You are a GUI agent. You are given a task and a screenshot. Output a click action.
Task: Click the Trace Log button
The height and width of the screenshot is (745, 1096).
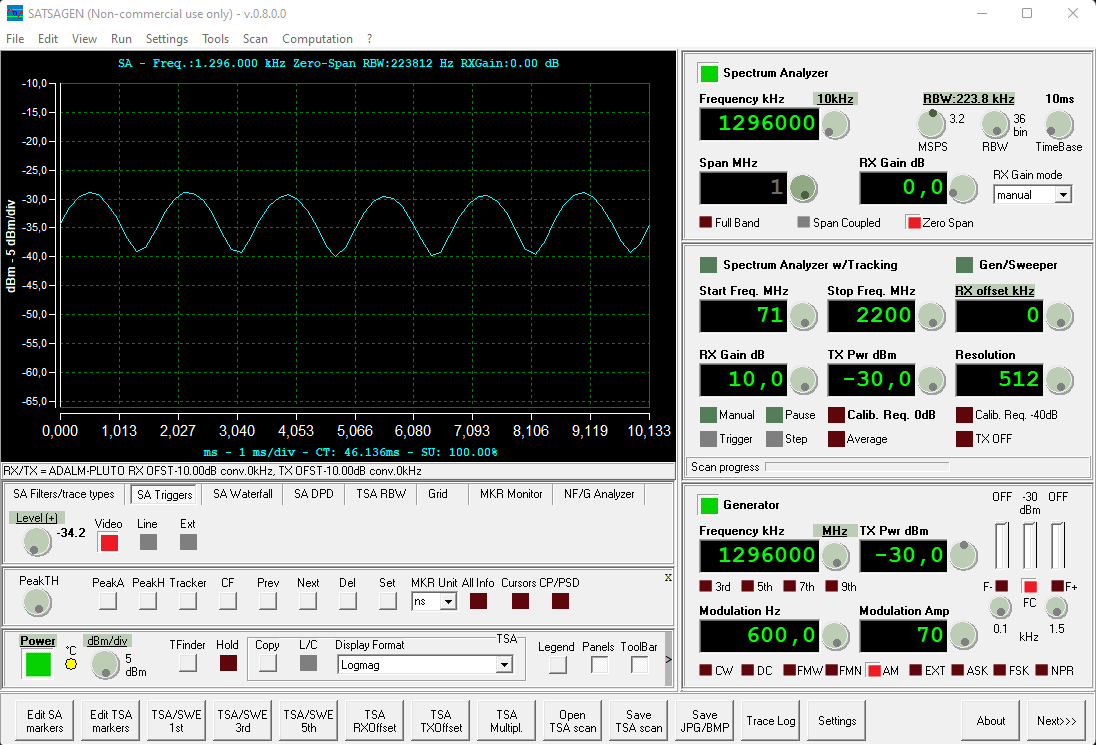[771, 721]
